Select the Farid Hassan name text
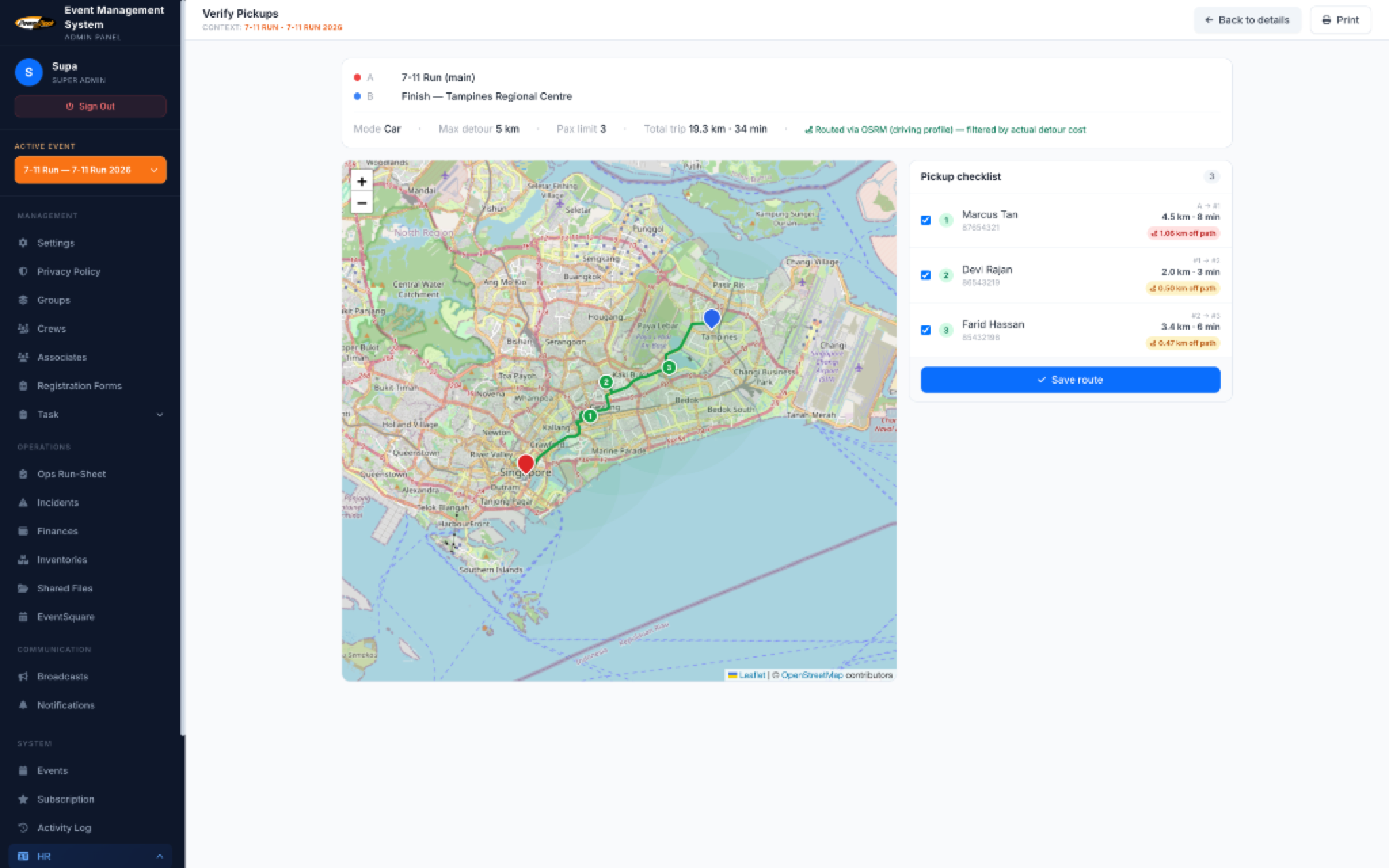This screenshot has height=868, width=1389. click(993, 324)
